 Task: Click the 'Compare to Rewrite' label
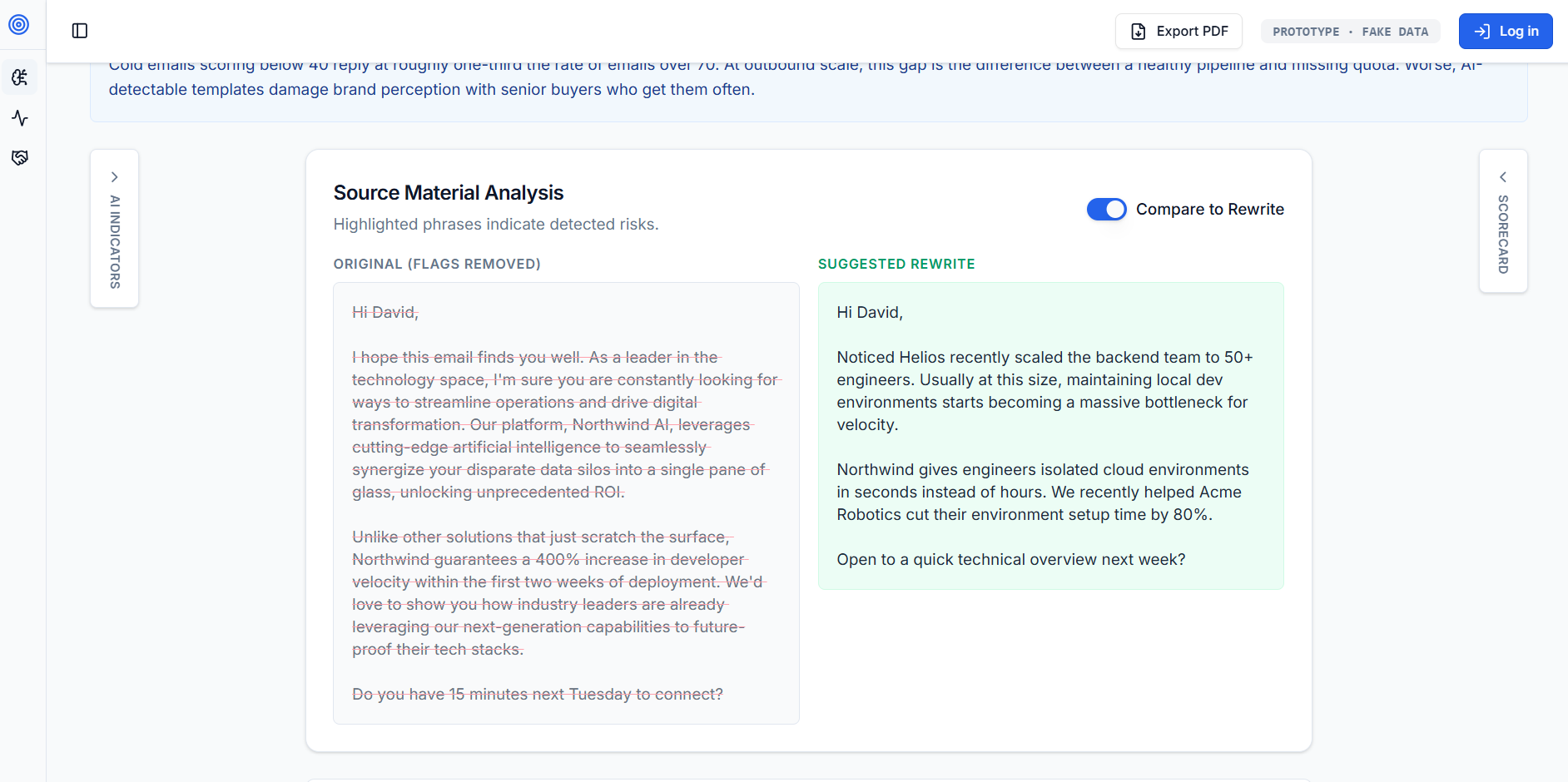1210,210
